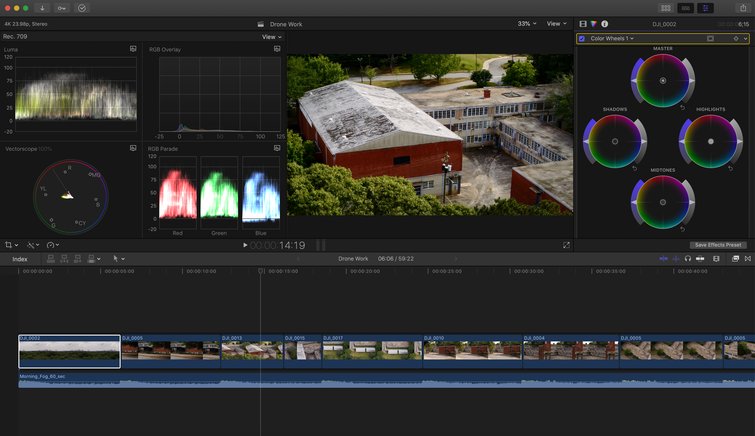Show the video inspector filmstrip icon
Viewport: 755px width, 436px height.
pyautogui.click(x=584, y=23)
